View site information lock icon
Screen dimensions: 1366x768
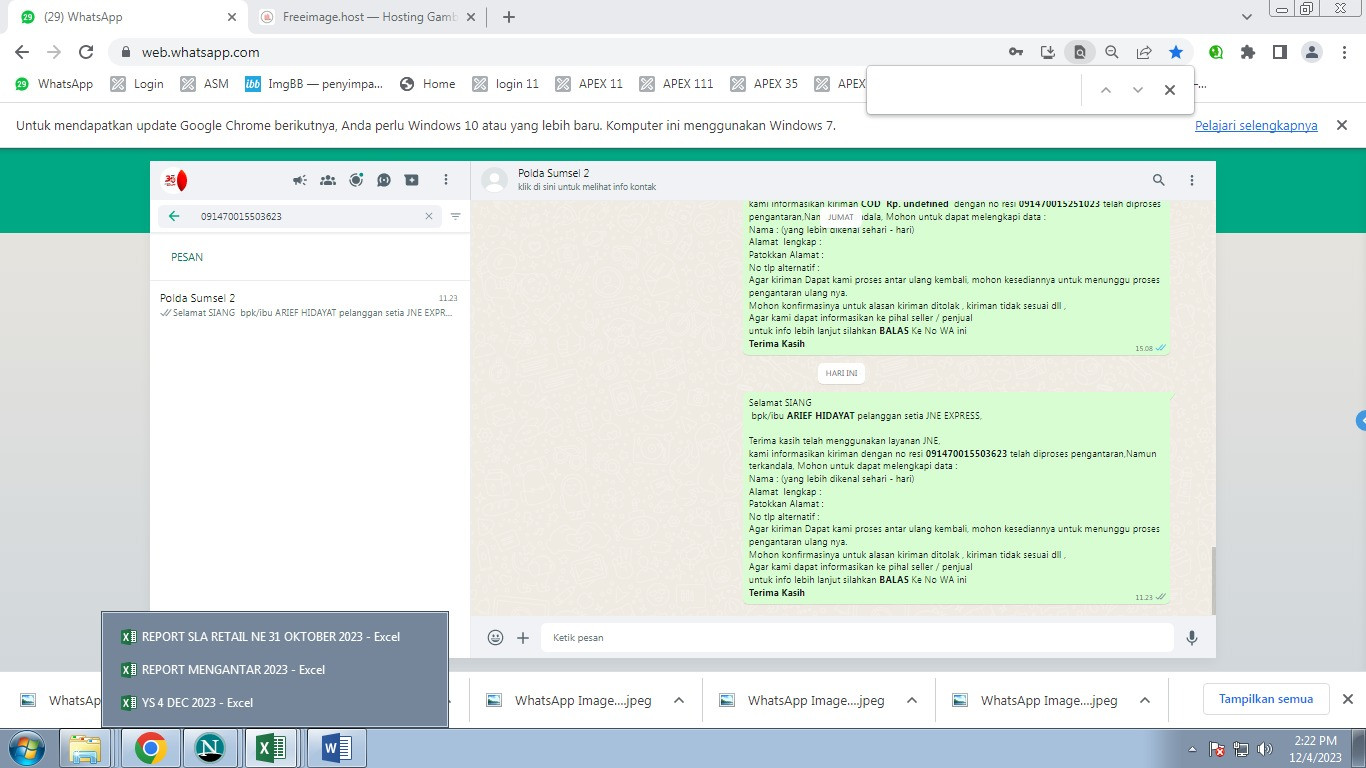tap(126, 52)
